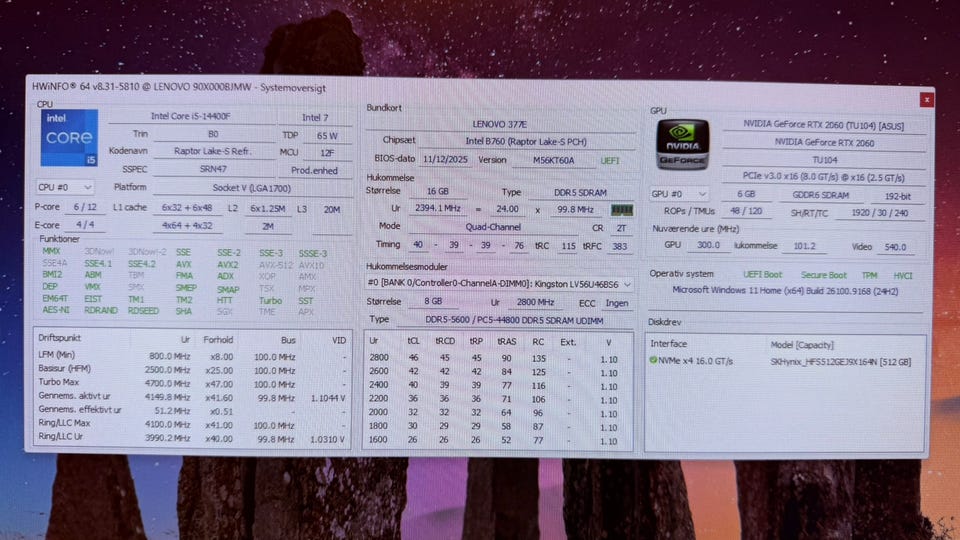Image resolution: width=960 pixels, height=540 pixels.
Task: Click the green memory module icon
Action: (x=621, y=210)
